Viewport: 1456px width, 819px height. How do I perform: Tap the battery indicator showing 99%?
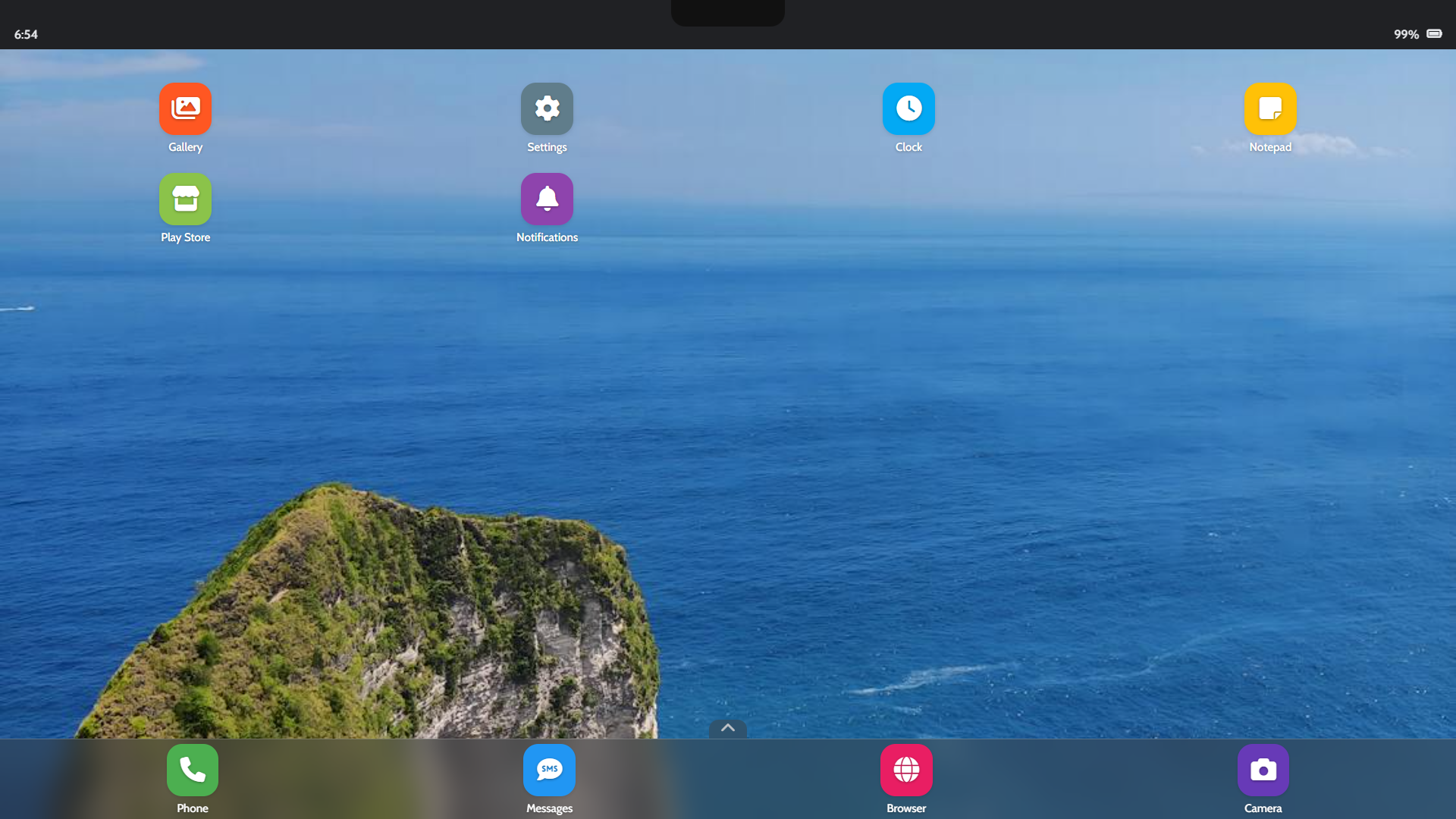pos(1417,34)
